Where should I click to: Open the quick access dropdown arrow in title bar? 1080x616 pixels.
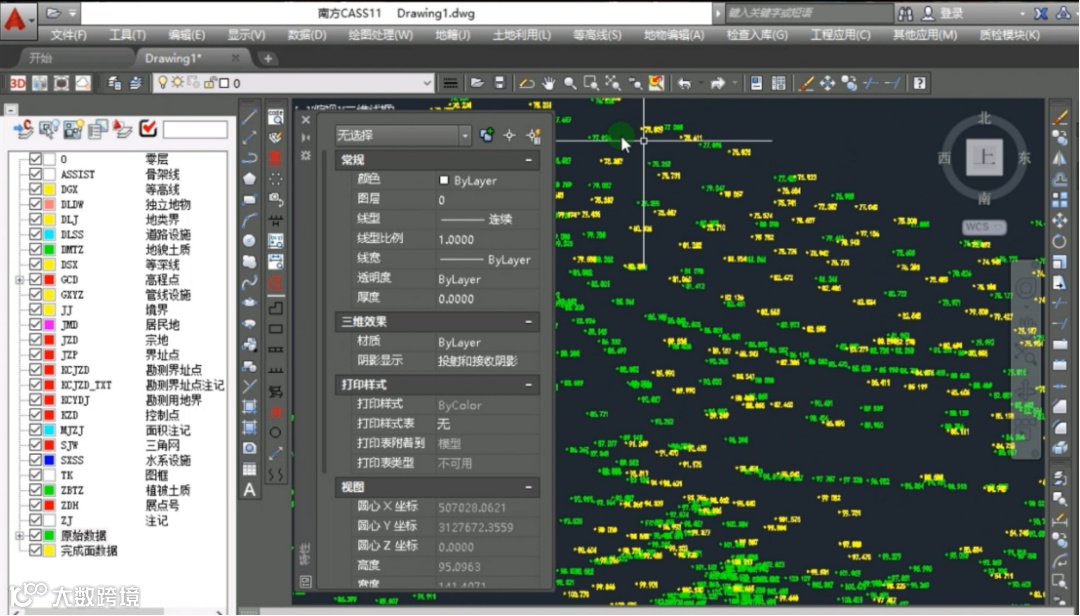click(73, 13)
